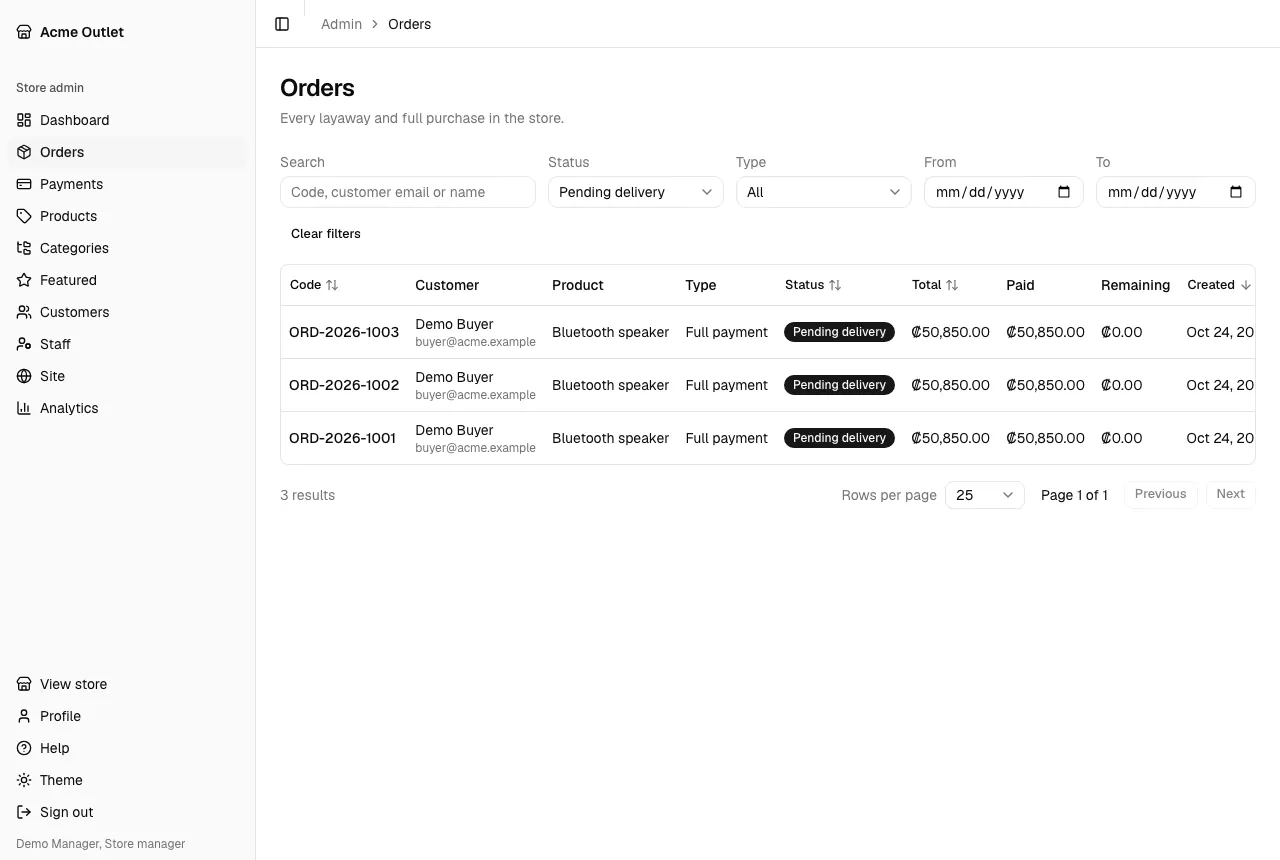
Task: Click the Help question mark icon
Action: 24,748
